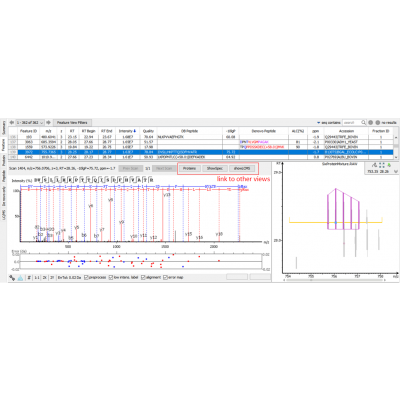This screenshot has width=400, height=400.
Task: Switch to the LC/MS side tab
Action: point(4,214)
